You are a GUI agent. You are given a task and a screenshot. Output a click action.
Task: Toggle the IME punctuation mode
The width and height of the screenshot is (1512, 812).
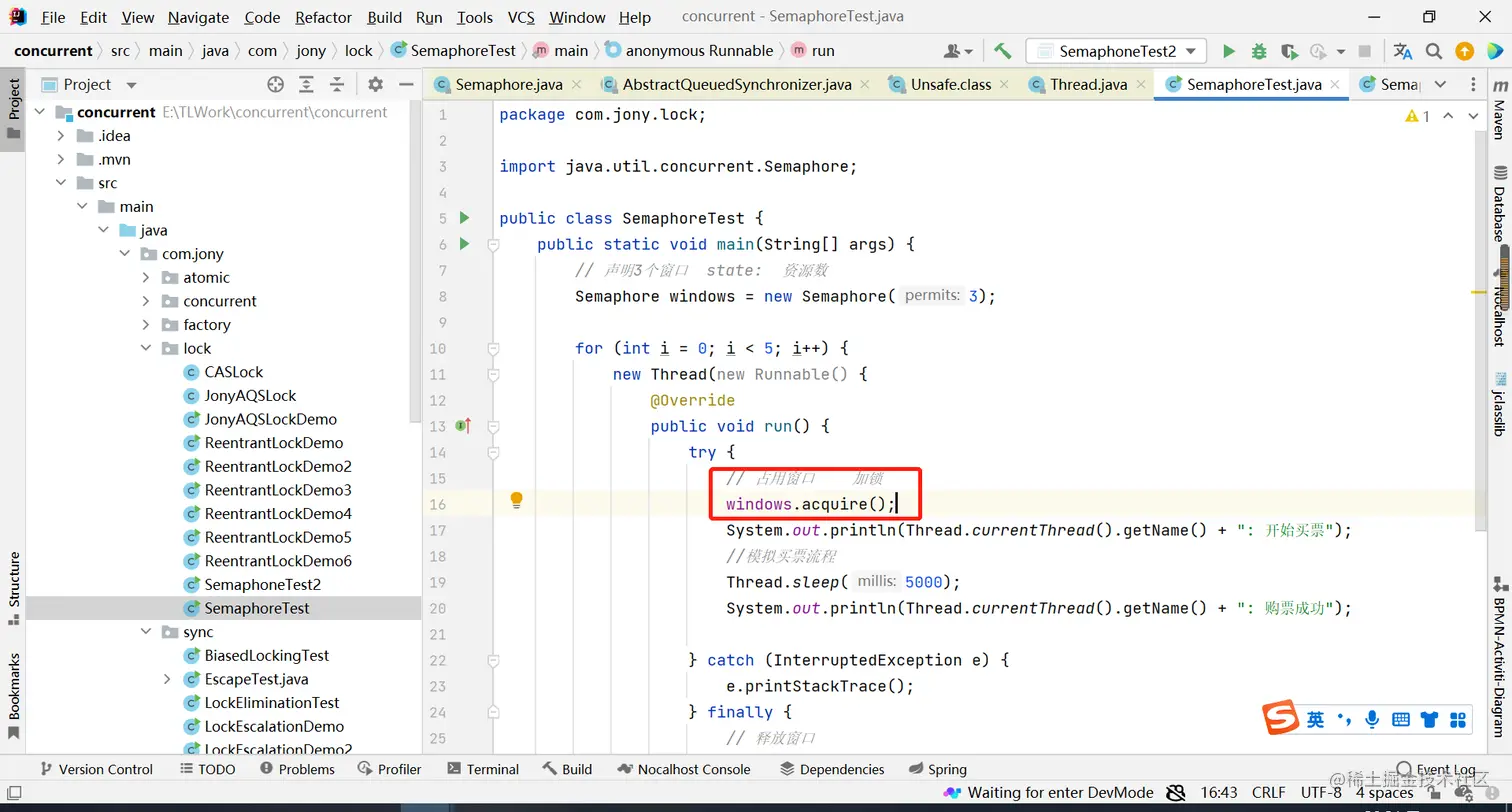tap(1344, 719)
